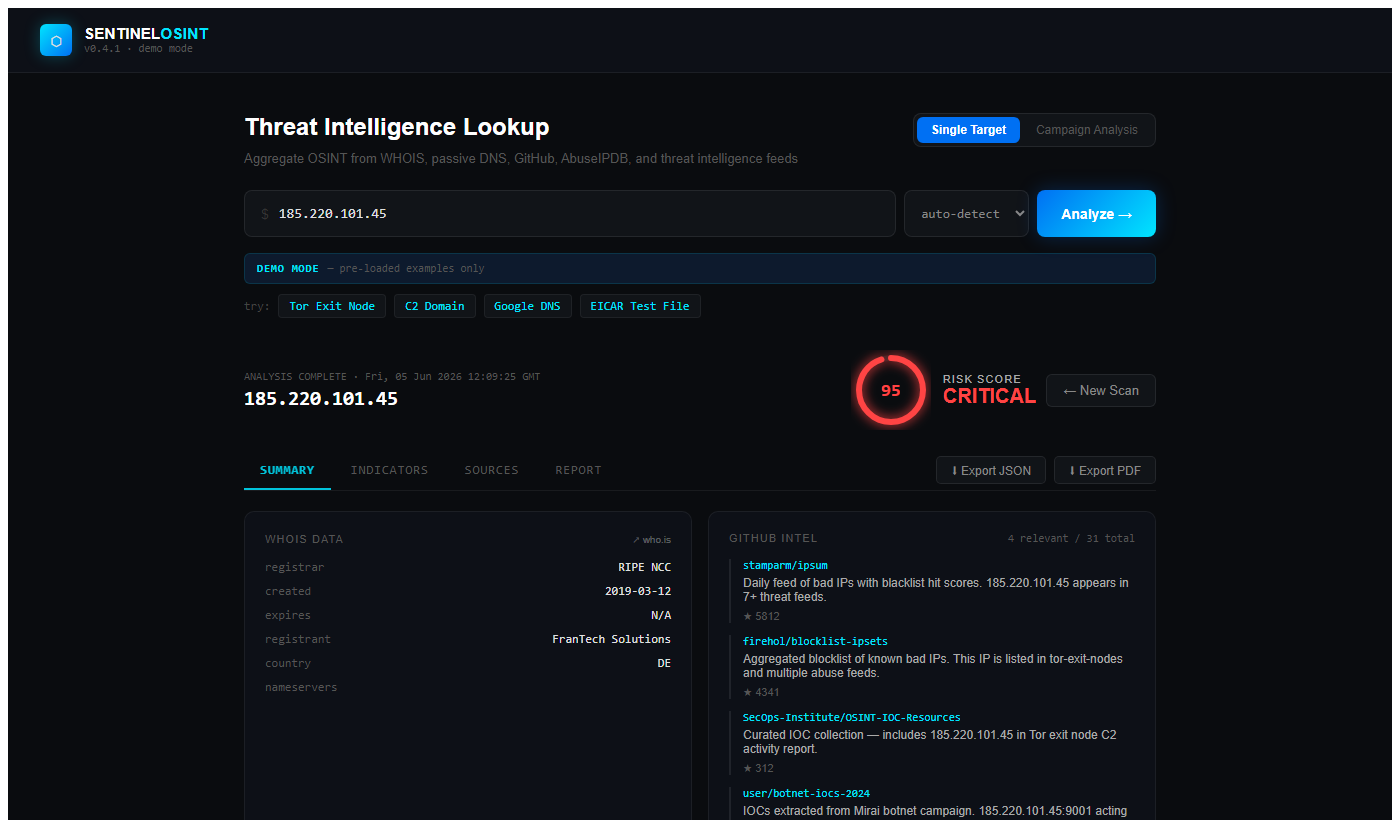This screenshot has height=820, width=1400.
Task: Select the created date 2019-03-12
Action: click(x=638, y=591)
